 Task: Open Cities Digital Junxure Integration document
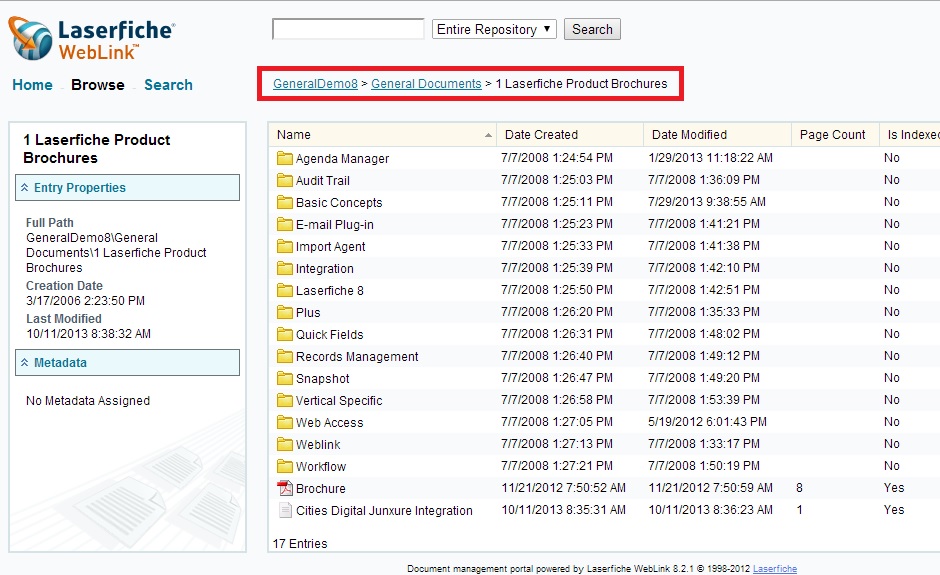[x=384, y=511]
